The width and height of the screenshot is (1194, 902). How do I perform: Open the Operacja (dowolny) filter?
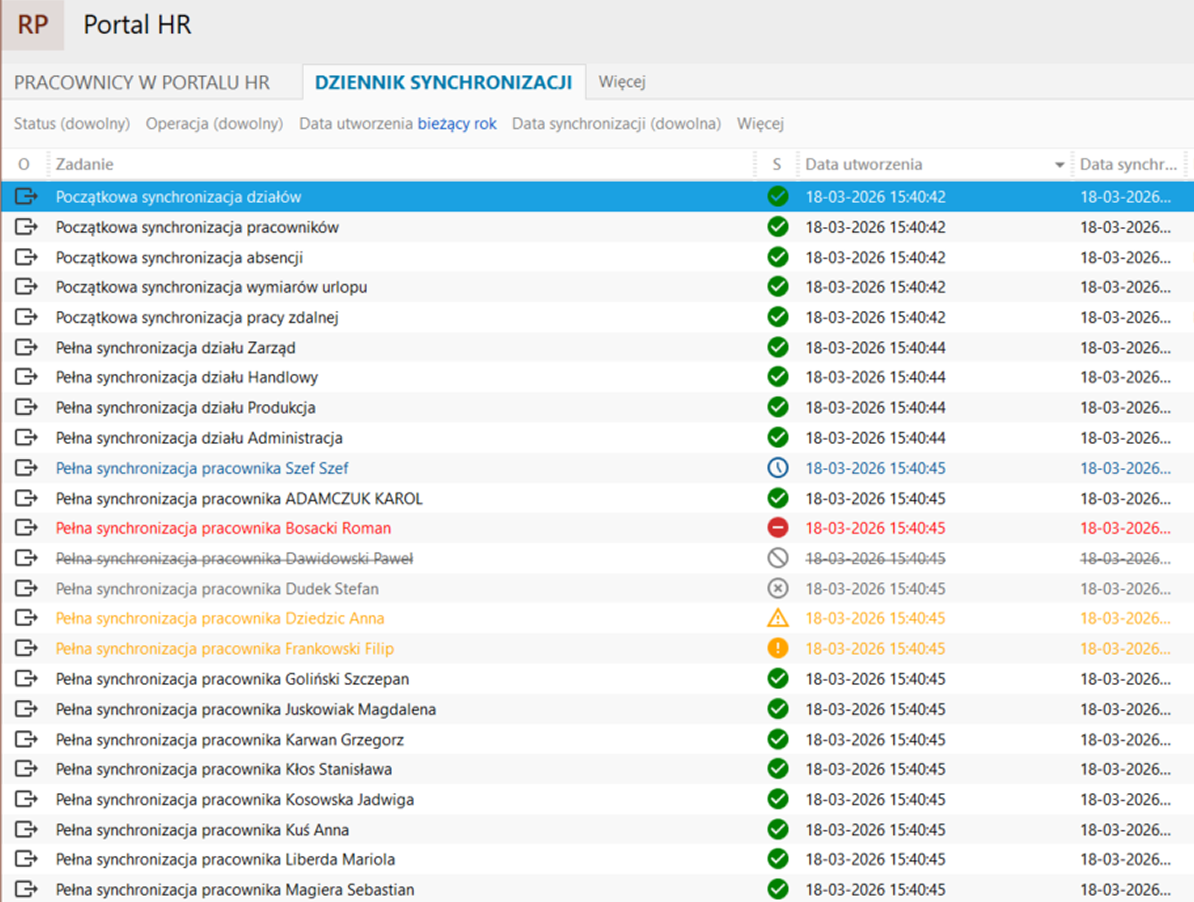tap(214, 124)
